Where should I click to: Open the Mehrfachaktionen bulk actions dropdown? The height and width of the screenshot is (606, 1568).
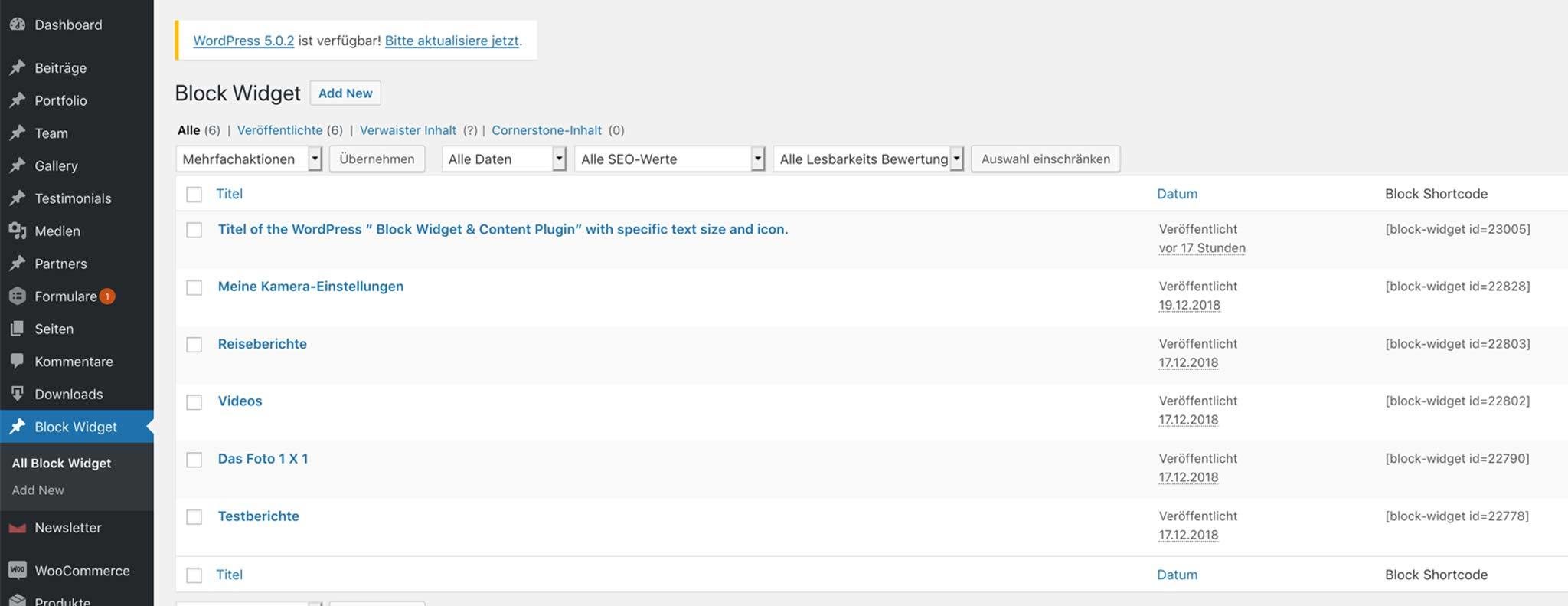click(249, 159)
